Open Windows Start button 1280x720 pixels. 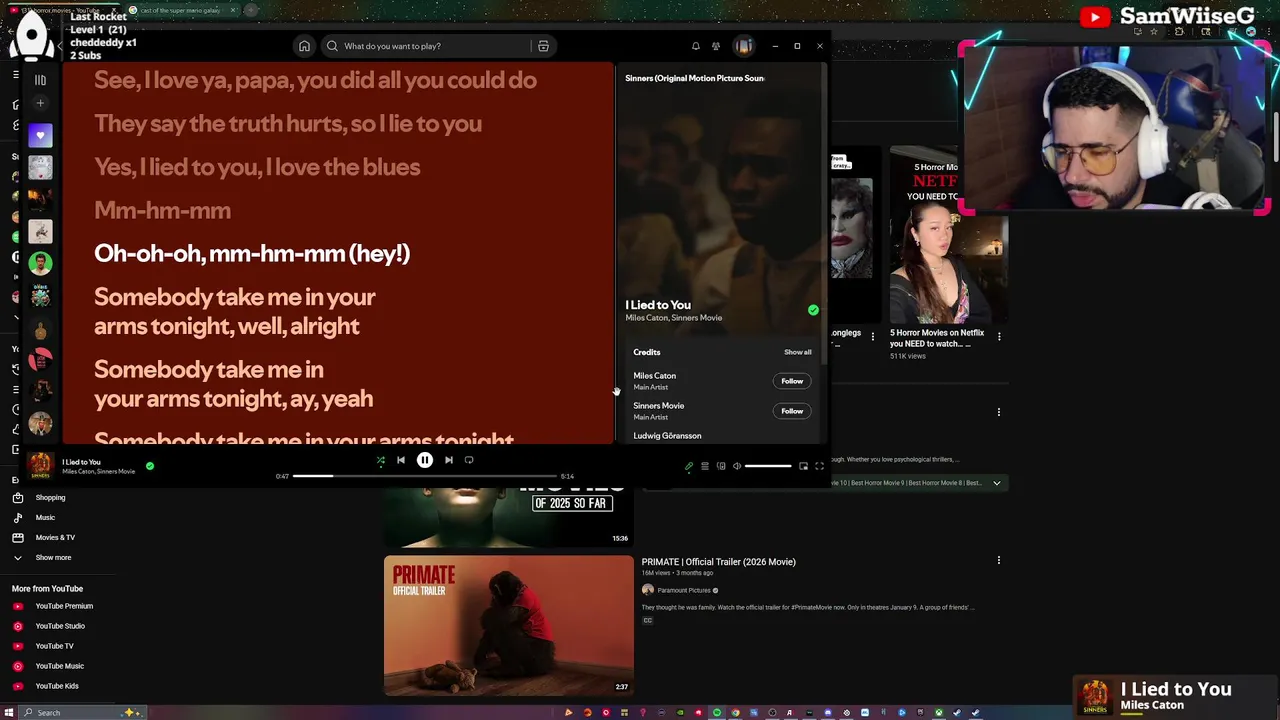[x=10, y=712]
